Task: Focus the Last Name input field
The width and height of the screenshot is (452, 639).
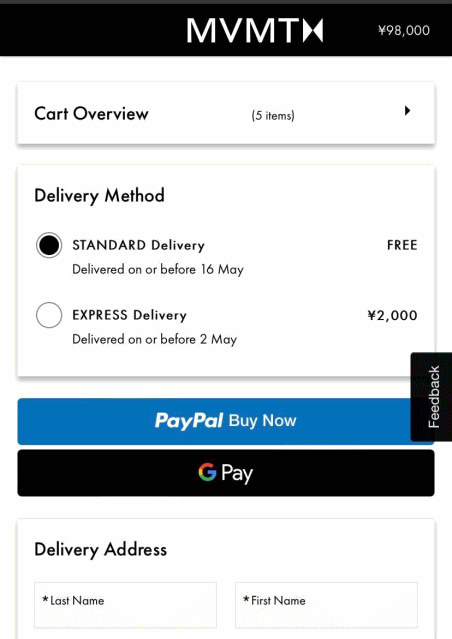Action: point(126,605)
